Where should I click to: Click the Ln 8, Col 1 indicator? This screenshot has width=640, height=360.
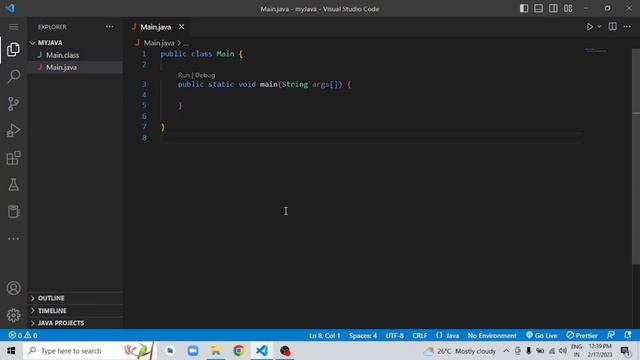(x=324, y=336)
